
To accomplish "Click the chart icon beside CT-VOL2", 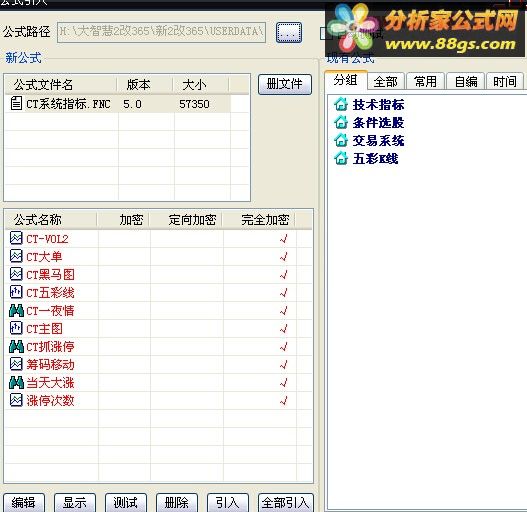I will (x=16, y=238).
